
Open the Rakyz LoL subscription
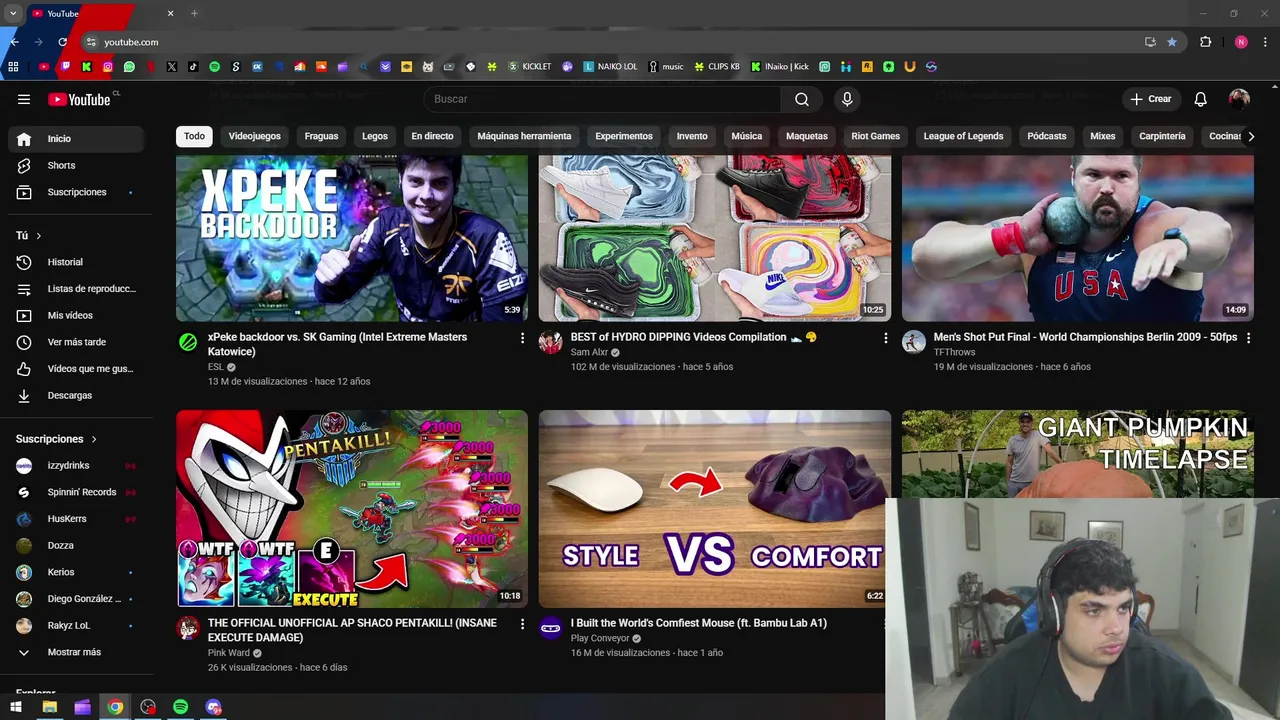tap(74, 626)
